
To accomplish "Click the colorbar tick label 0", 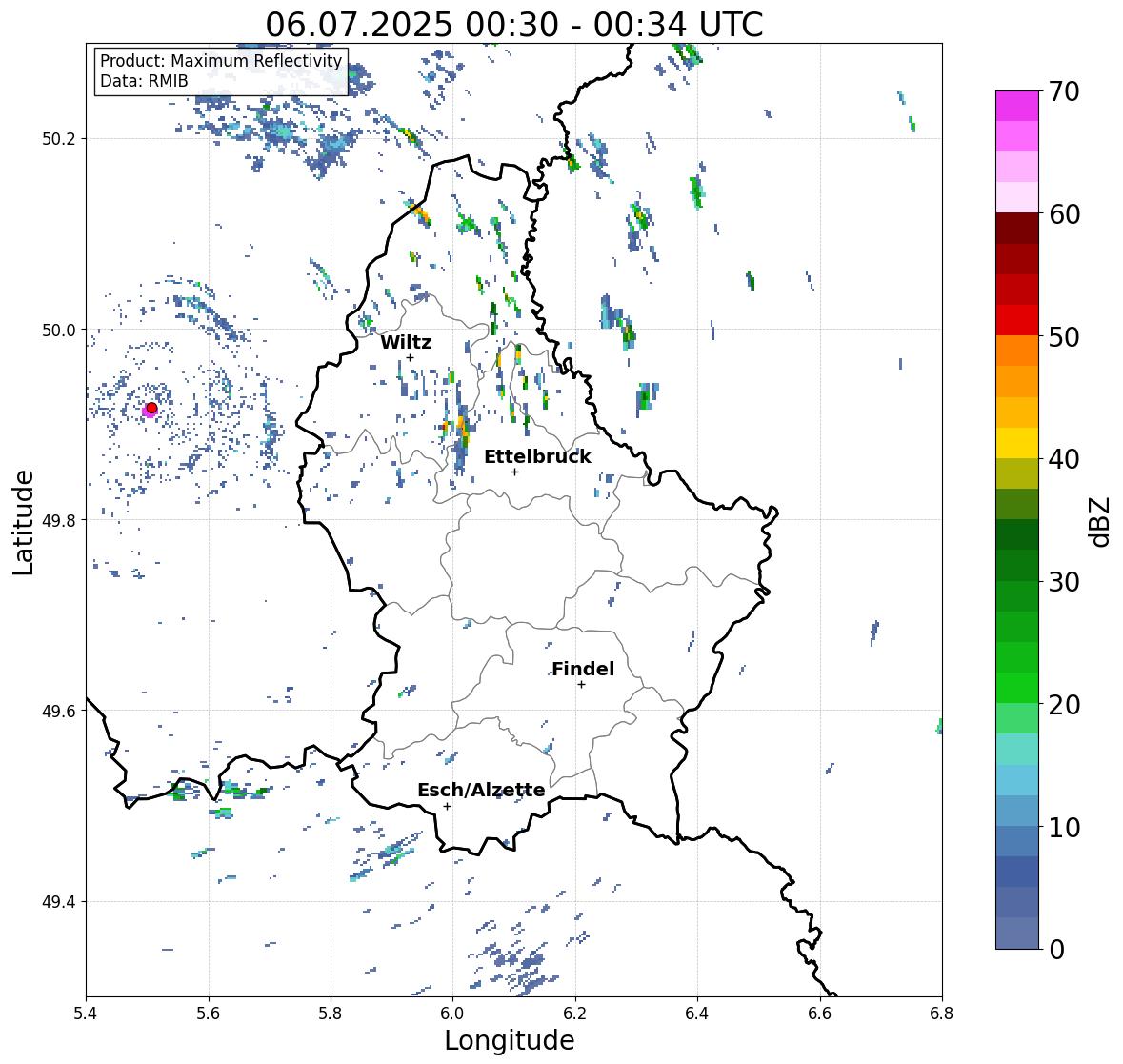I will tap(1056, 950).
